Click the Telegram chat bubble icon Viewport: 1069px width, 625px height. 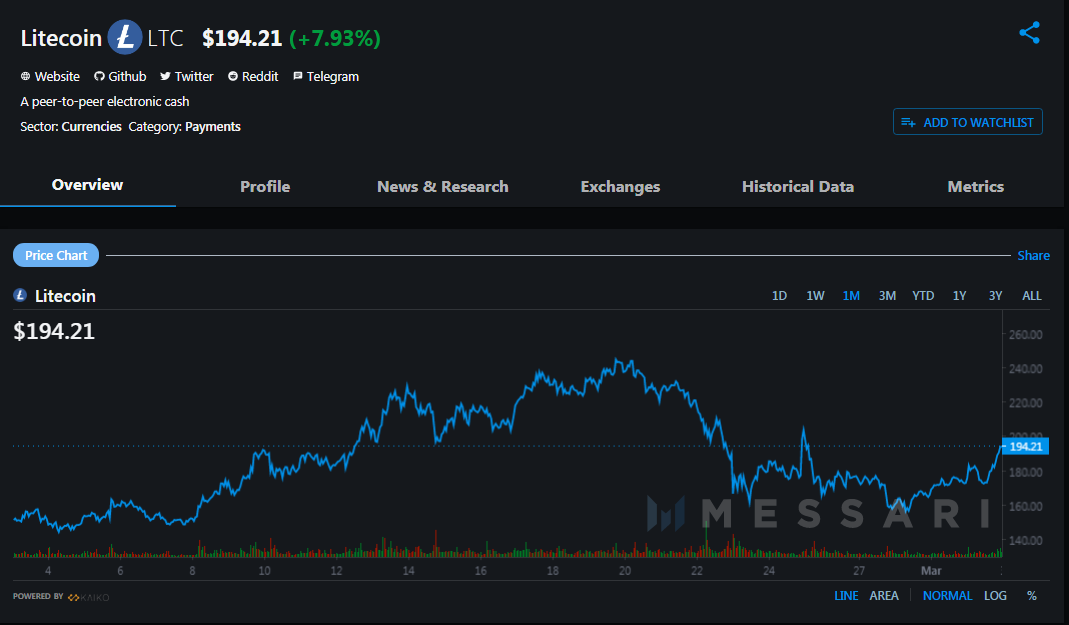point(298,76)
